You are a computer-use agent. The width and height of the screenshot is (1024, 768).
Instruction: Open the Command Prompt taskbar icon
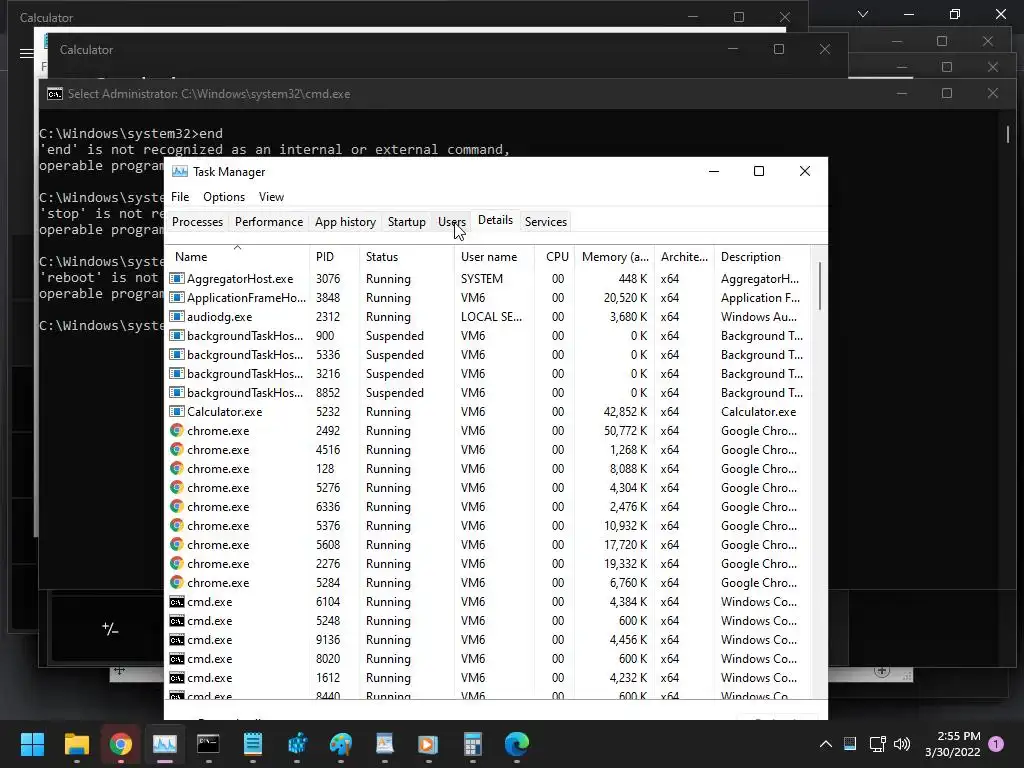(208, 744)
